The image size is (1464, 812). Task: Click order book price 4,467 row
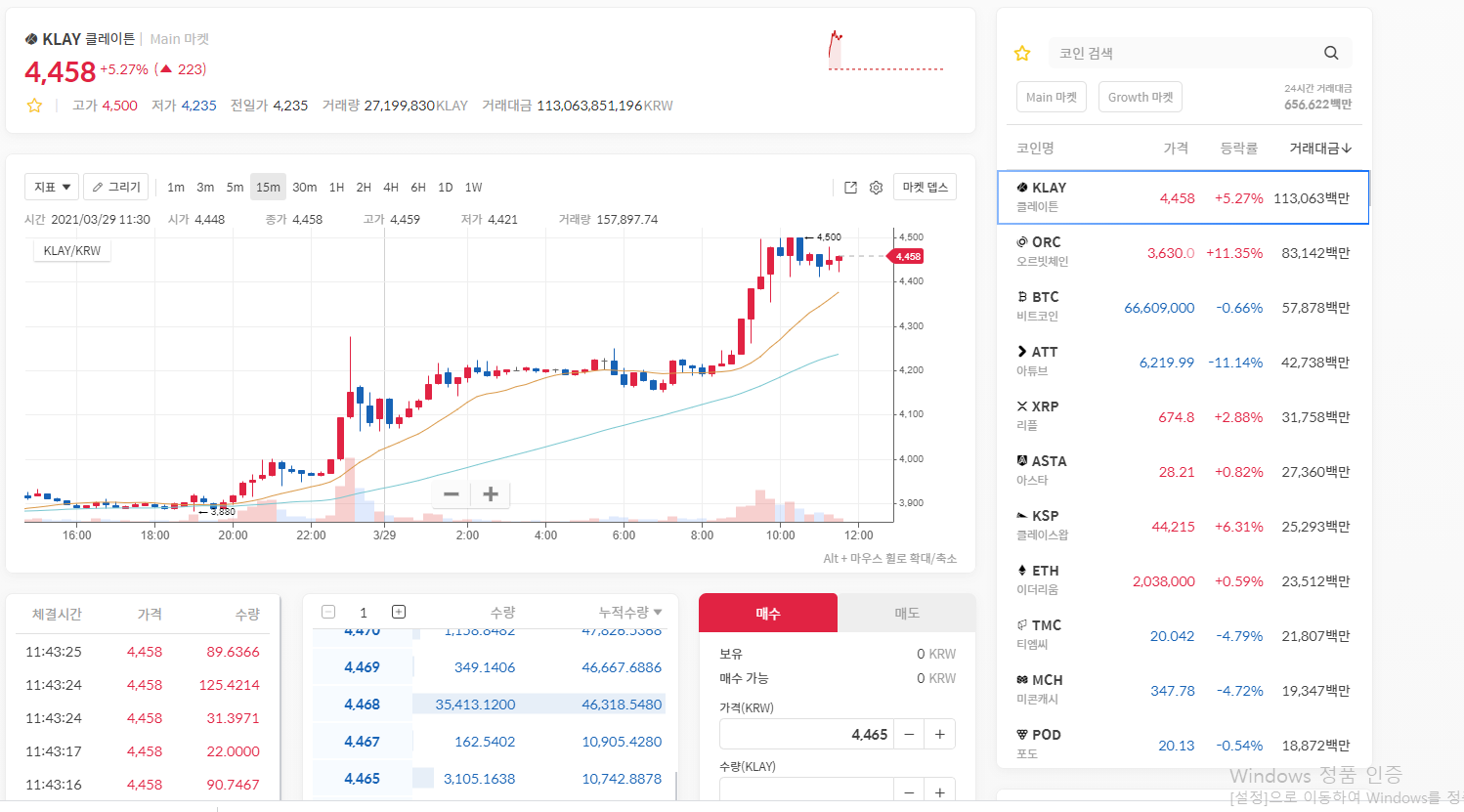[x=489, y=741]
